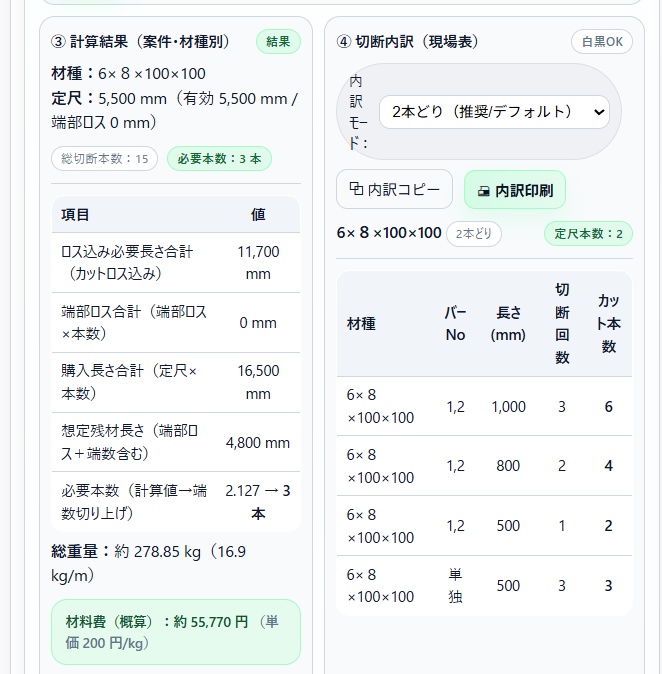
Task: Click the 想定残材長さ row label
Action: pos(129,442)
